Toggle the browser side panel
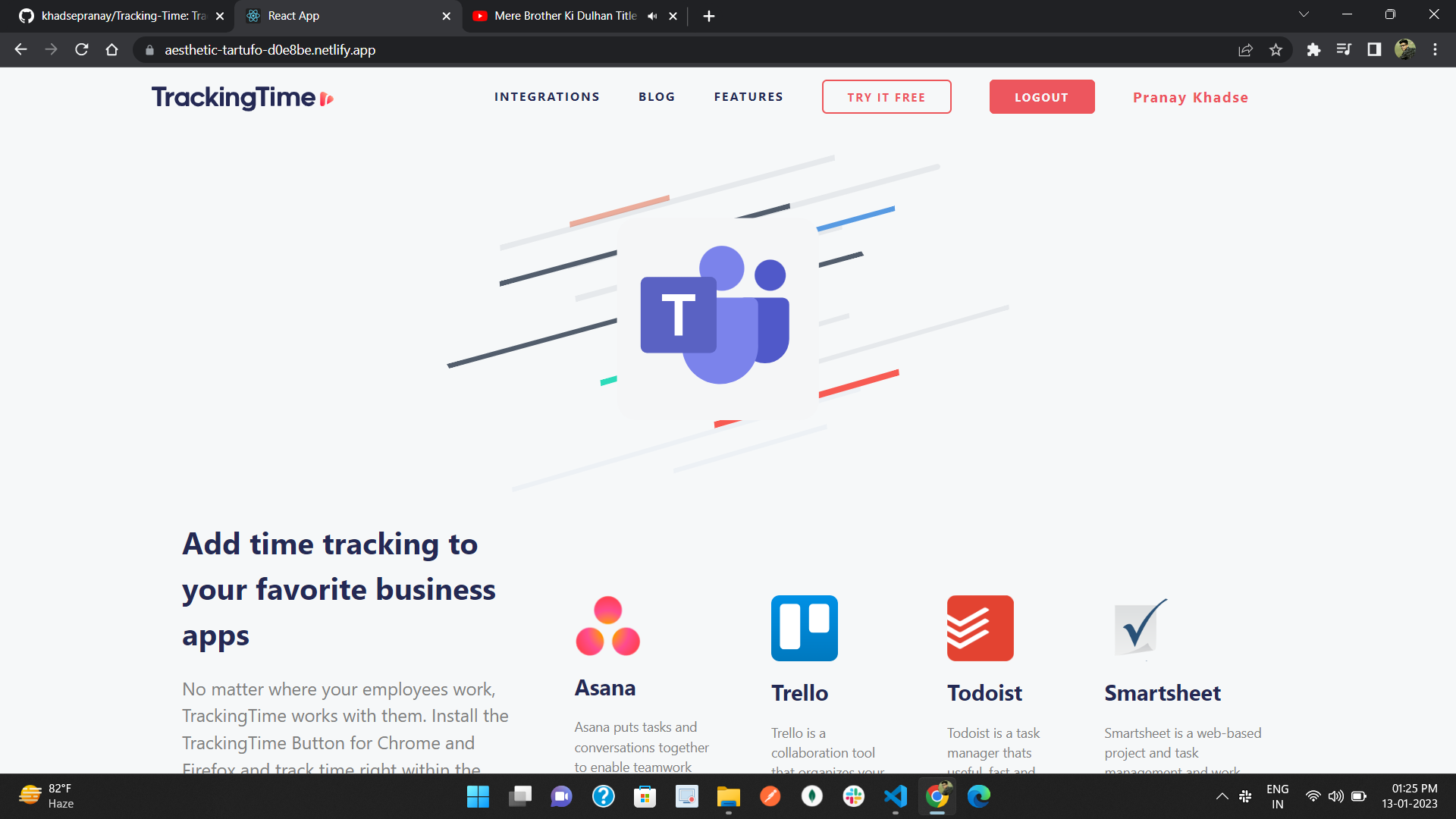The width and height of the screenshot is (1456, 819). point(1374,50)
